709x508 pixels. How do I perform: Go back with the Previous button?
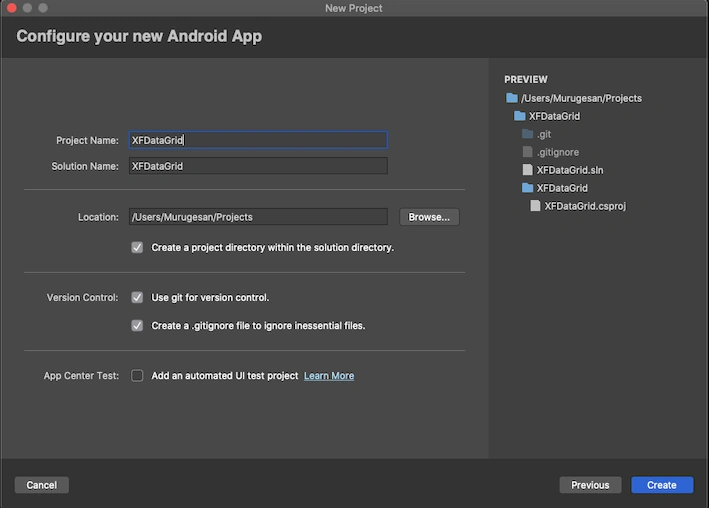point(590,485)
